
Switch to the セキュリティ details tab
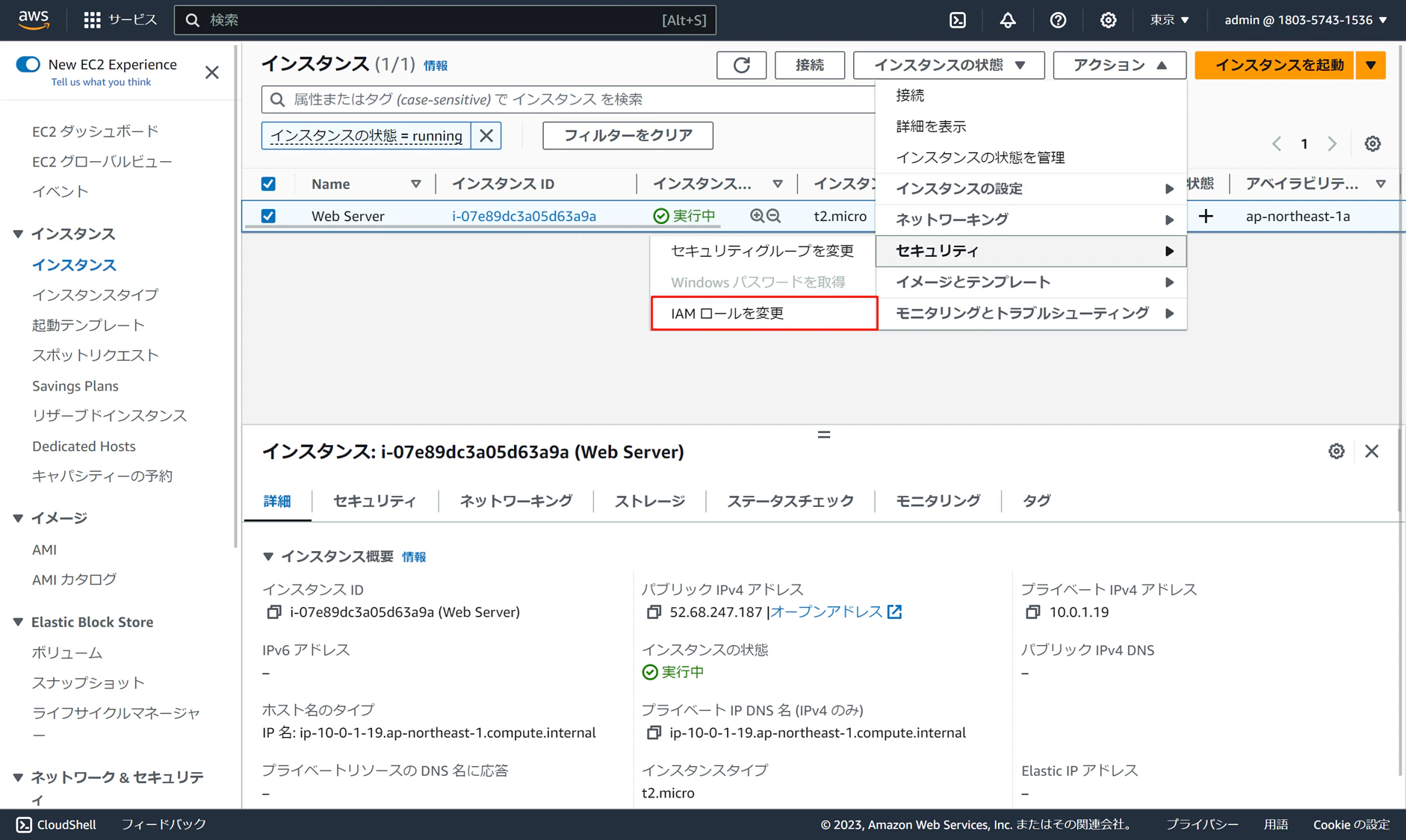coord(374,501)
